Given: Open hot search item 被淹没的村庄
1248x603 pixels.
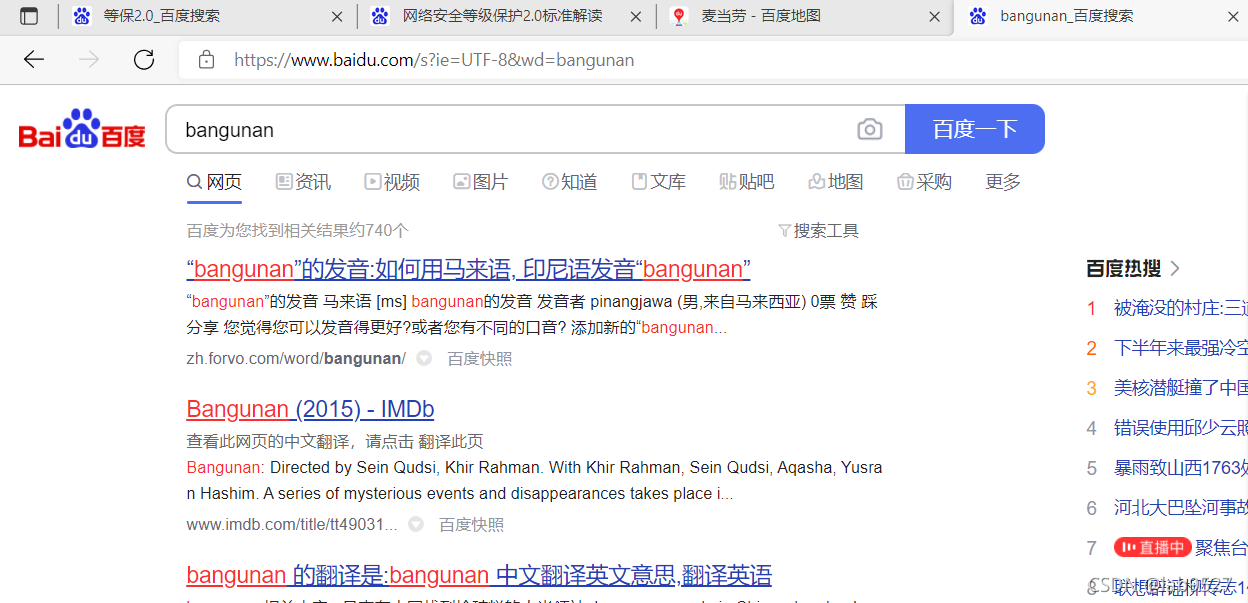Looking at the screenshot, I should point(1181,308).
